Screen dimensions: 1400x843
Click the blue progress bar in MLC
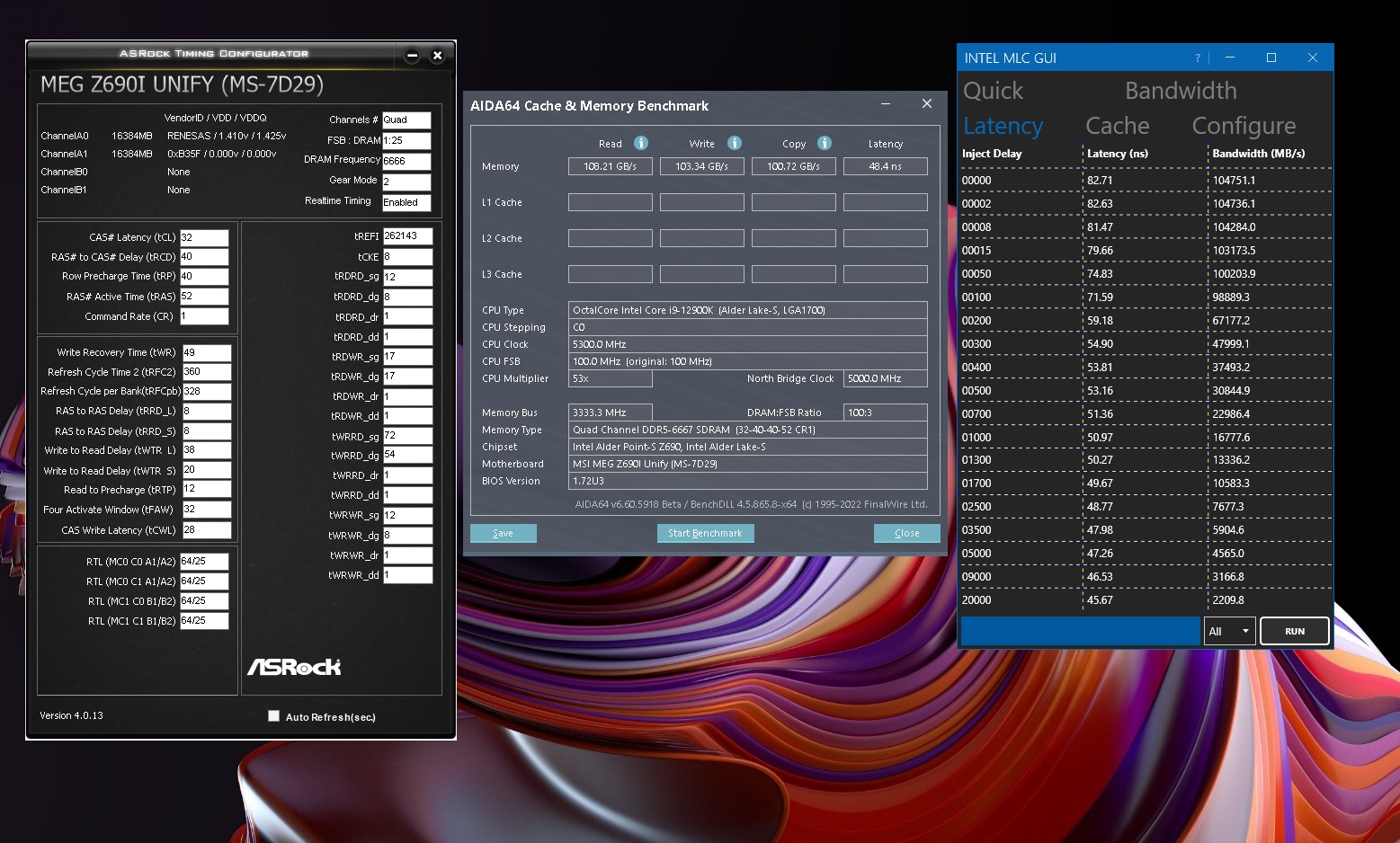[x=1080, y=631]
